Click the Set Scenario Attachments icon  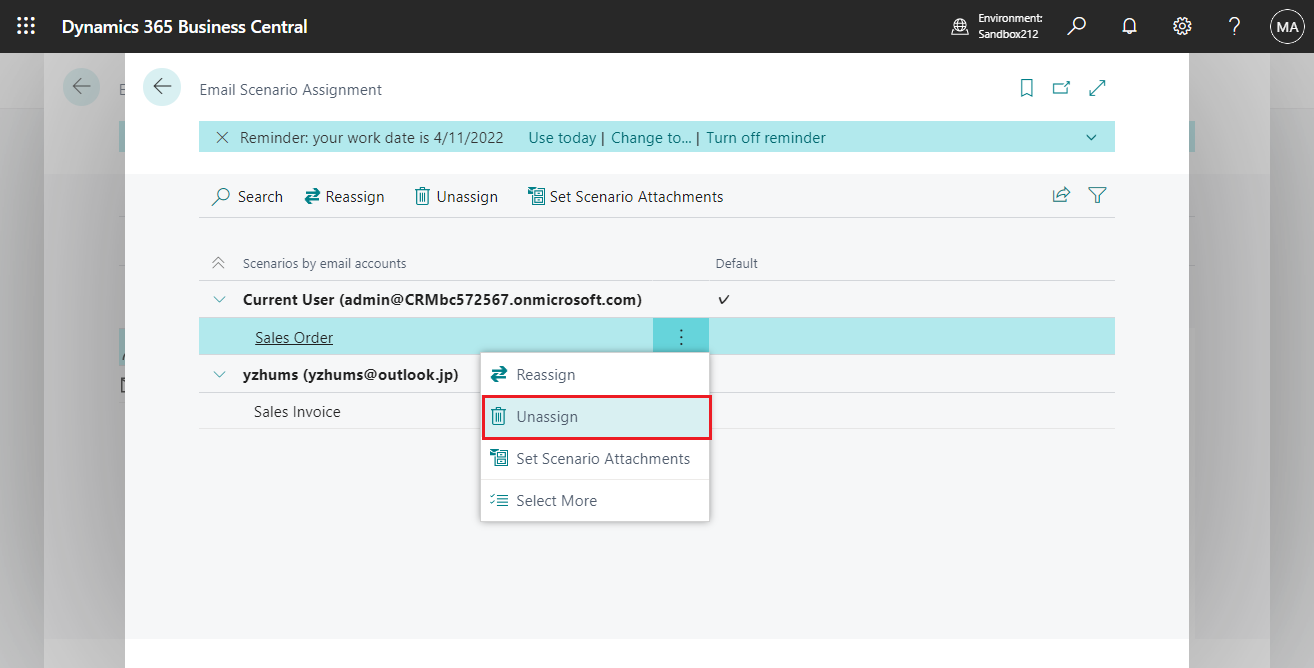[x=536, y=196]
